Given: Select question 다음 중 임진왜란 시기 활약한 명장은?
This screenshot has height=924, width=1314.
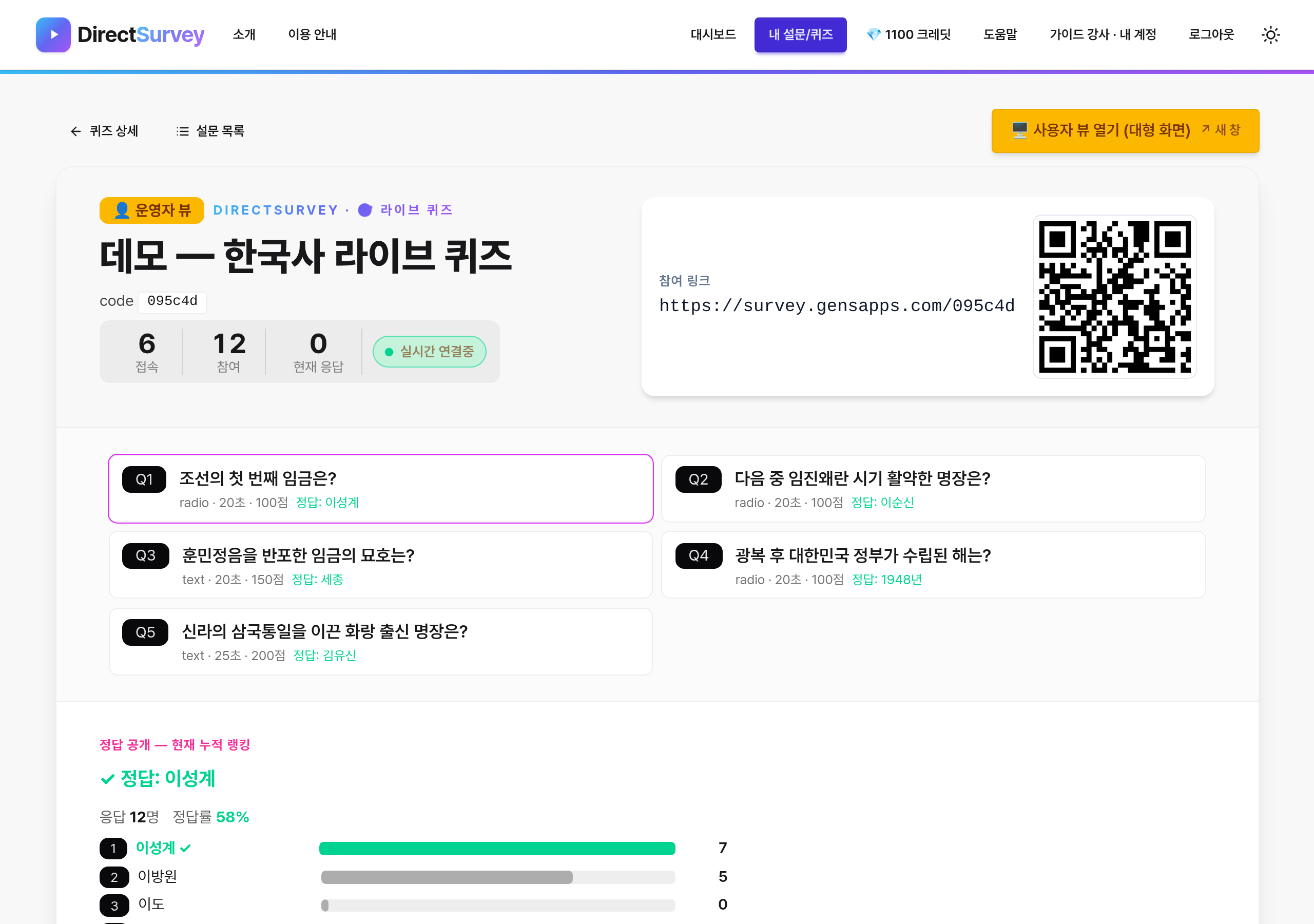Looking at the screenshot, I should (x=933, y=488).
